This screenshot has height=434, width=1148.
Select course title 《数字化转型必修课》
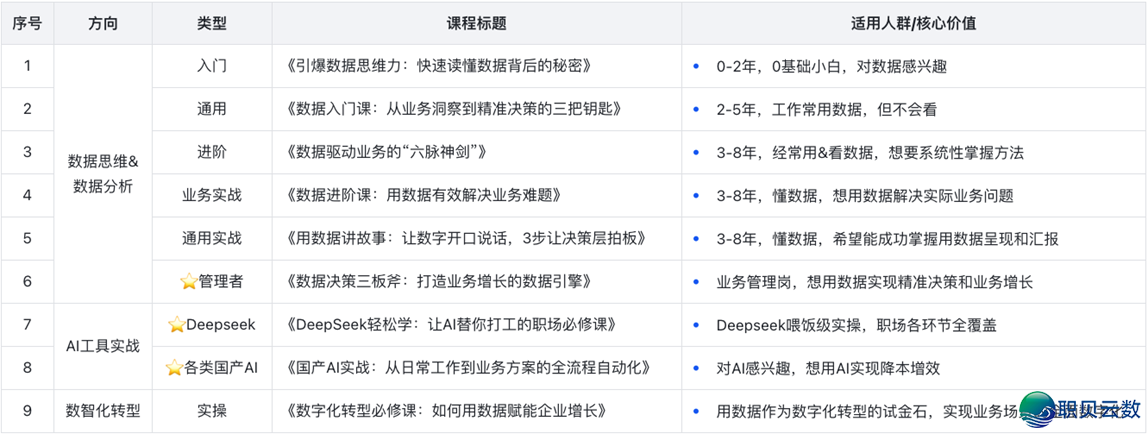(x=446, y=411)
